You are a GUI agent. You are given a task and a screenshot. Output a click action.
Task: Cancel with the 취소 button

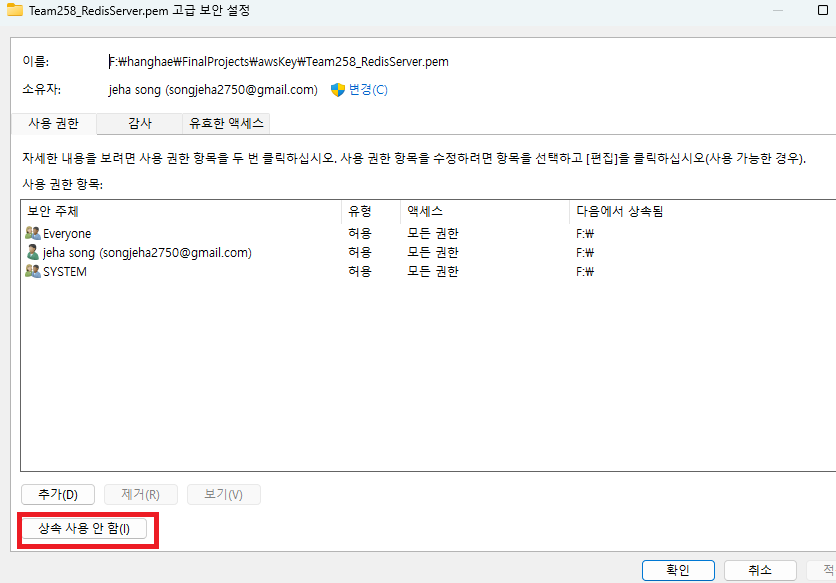point(760,570)
